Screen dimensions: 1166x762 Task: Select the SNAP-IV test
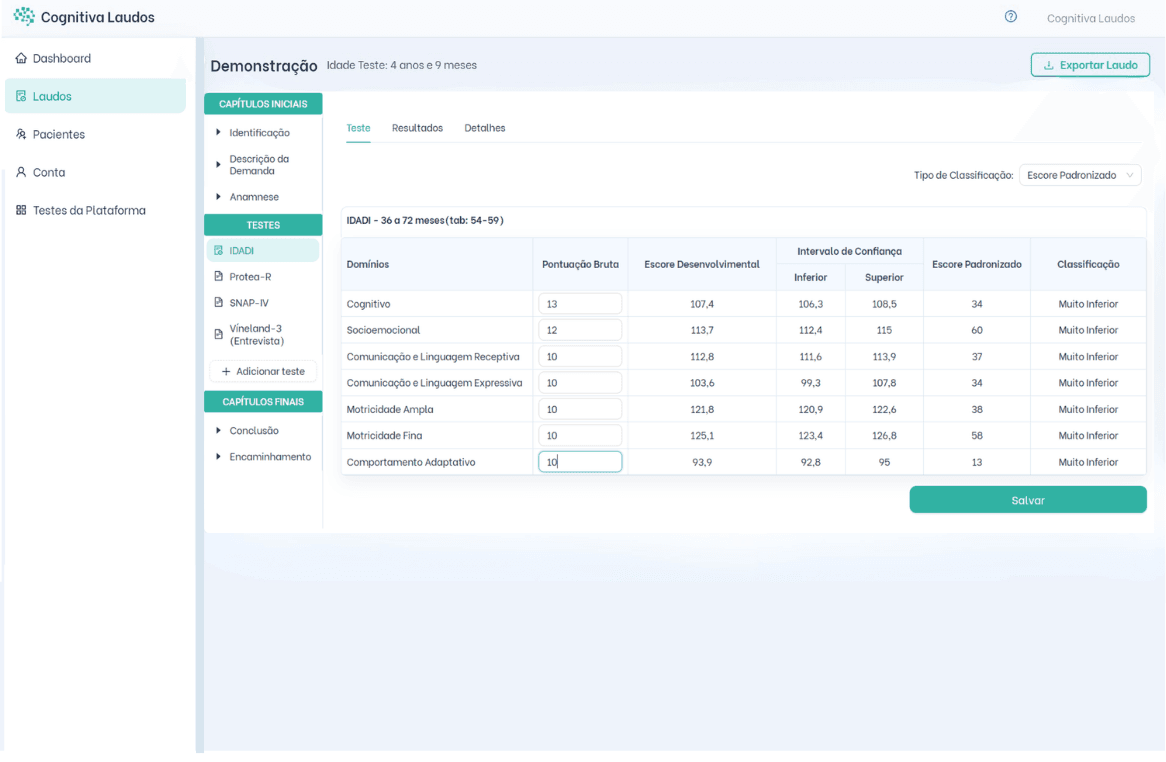263,303
